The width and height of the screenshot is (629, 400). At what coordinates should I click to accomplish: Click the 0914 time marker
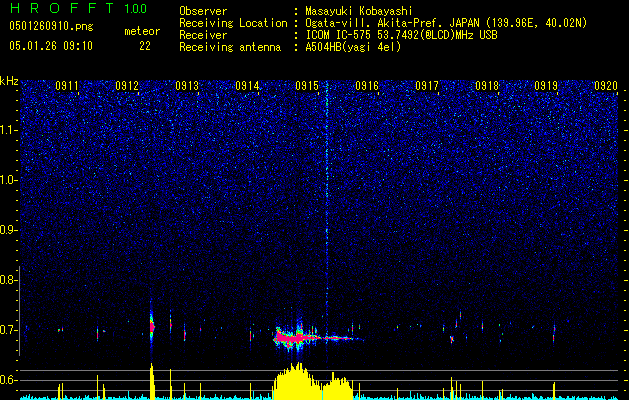247,86
